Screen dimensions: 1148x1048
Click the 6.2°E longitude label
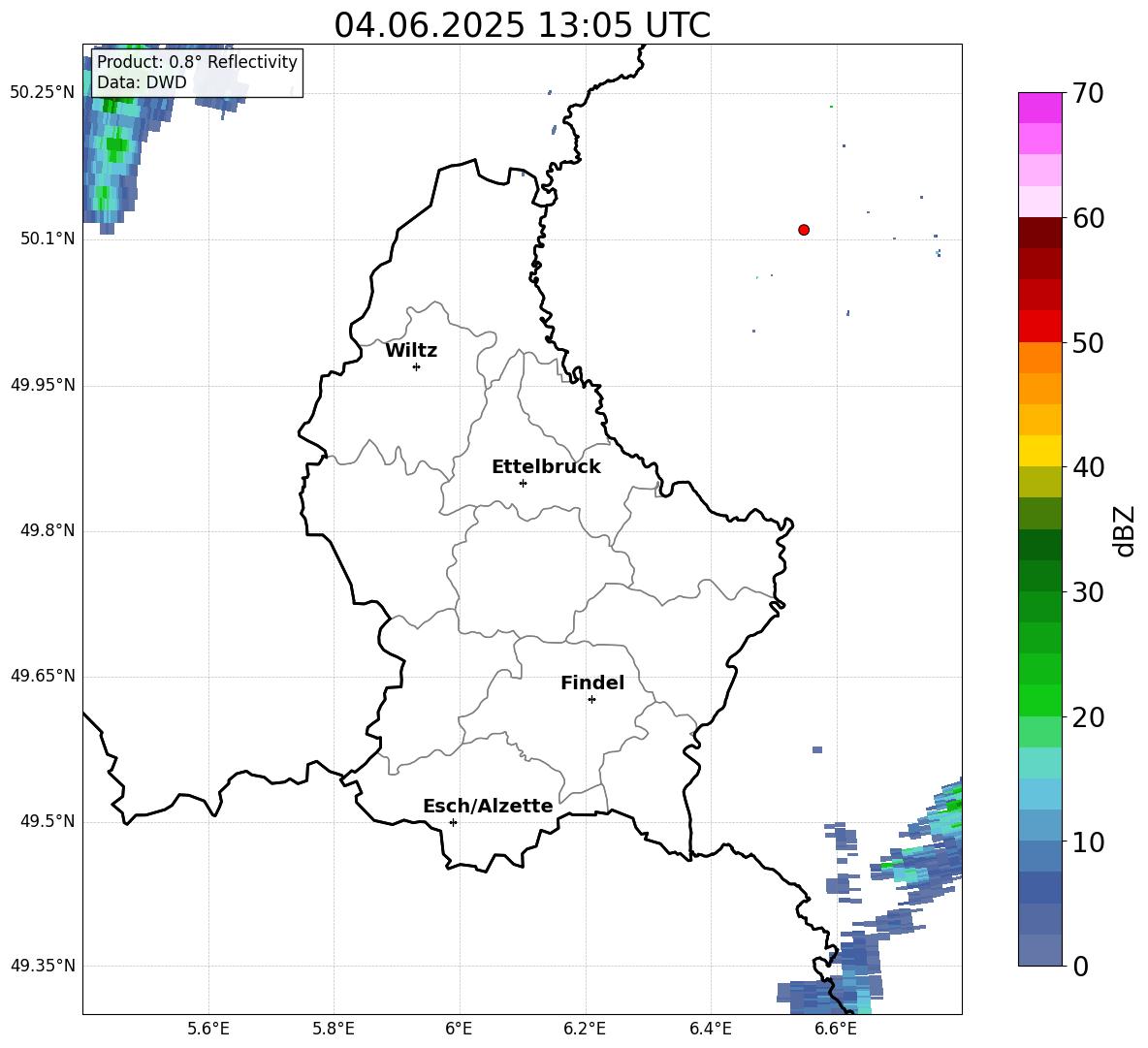pyautogui.click(x=585, y=1029)
